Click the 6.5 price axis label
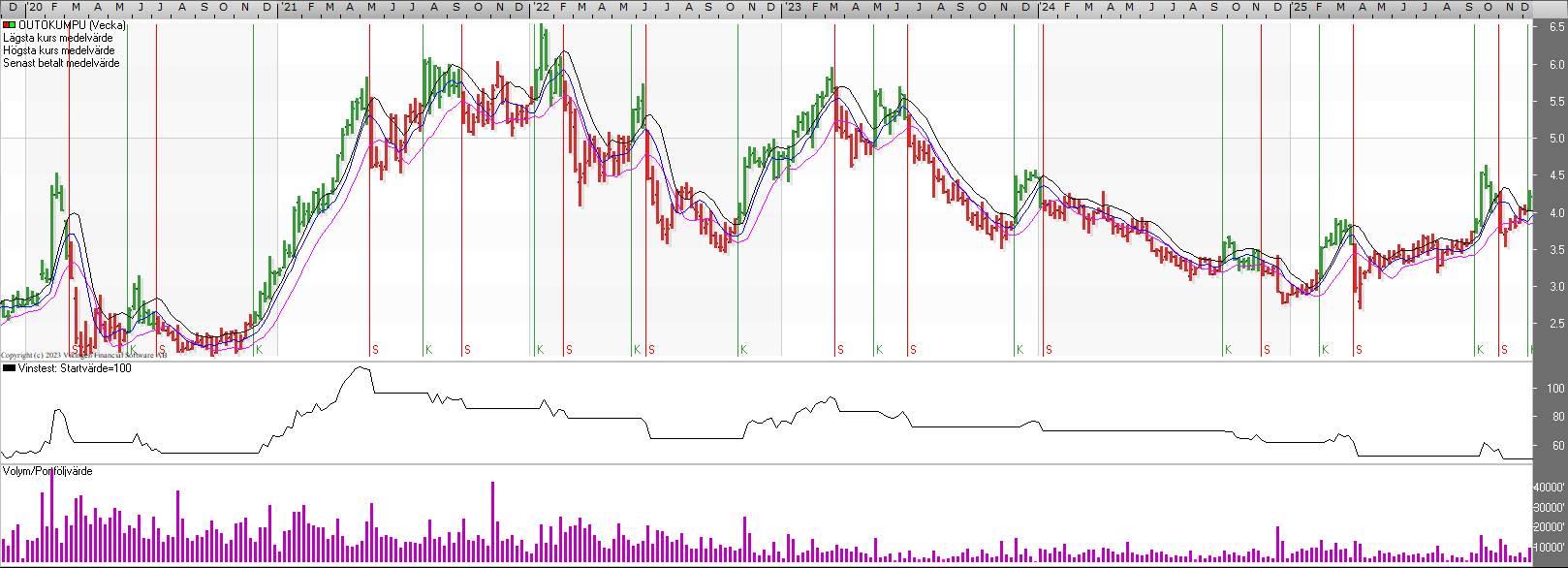The height and width of the screenshot is (568, 1568). [1556, 27]
